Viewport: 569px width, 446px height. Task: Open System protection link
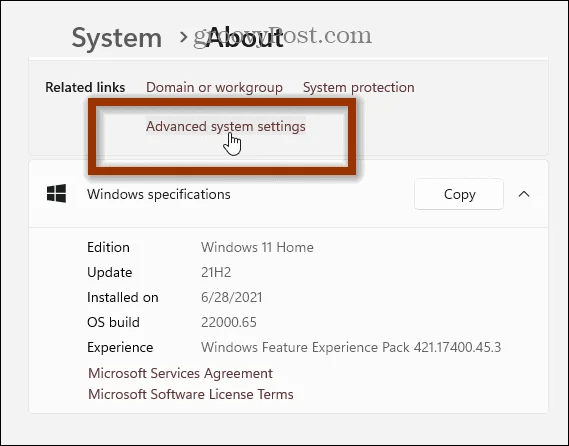click(359, 87)
